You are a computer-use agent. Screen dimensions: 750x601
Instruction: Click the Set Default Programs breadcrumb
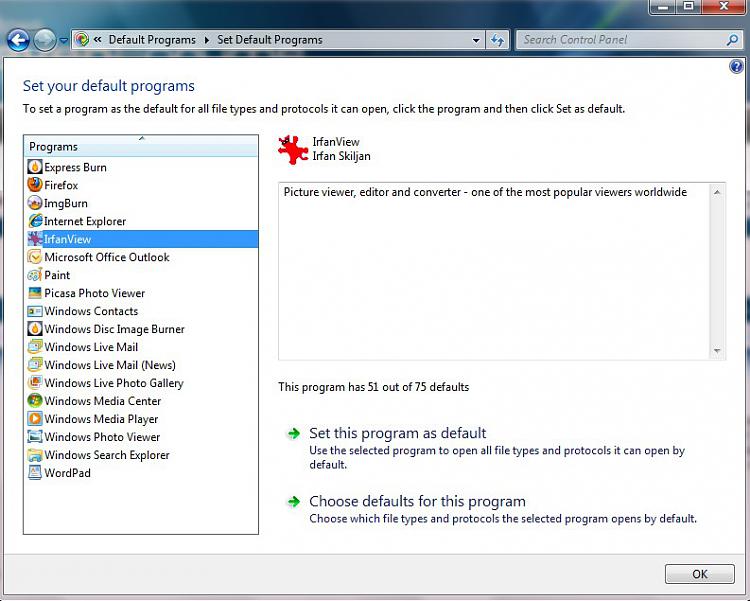pyautogui.click(x=270, y=40)
